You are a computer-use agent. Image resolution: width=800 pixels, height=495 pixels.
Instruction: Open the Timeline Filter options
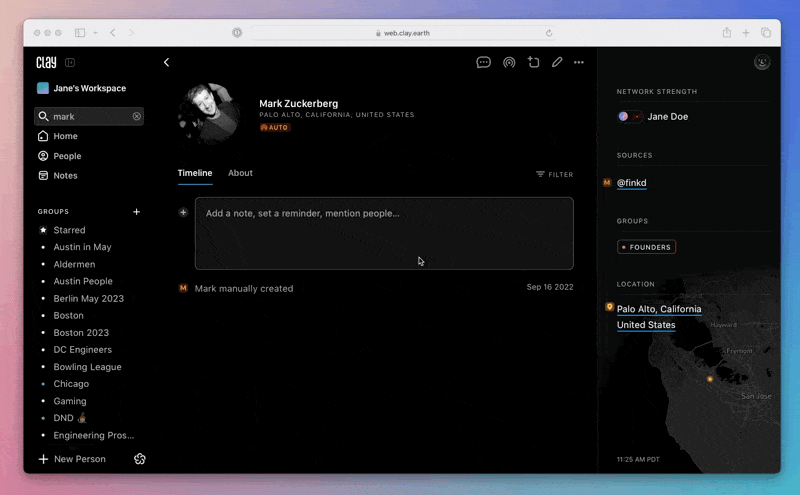(x=554, y=174)
